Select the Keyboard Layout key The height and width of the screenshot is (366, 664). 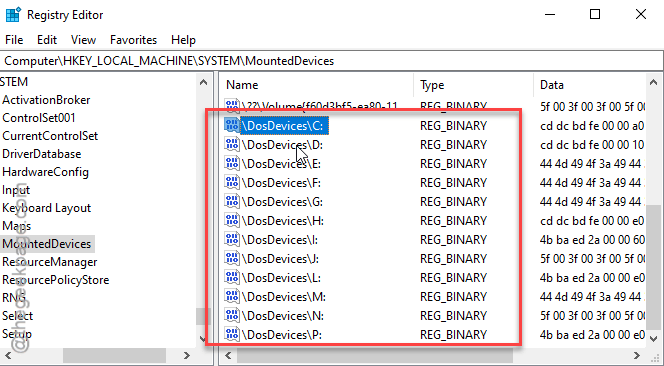pos(47,208)
